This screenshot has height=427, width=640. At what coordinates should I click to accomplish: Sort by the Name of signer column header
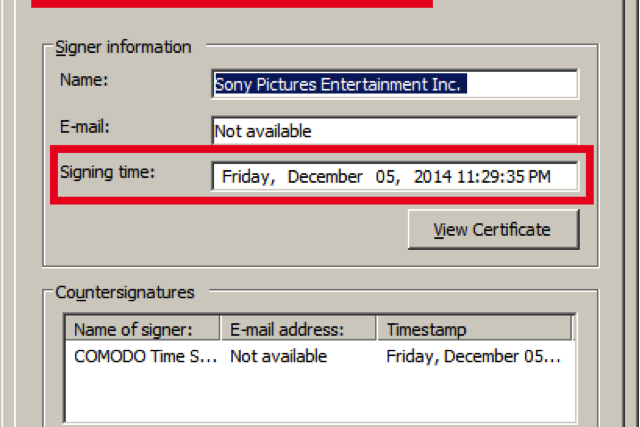point(144,329)
